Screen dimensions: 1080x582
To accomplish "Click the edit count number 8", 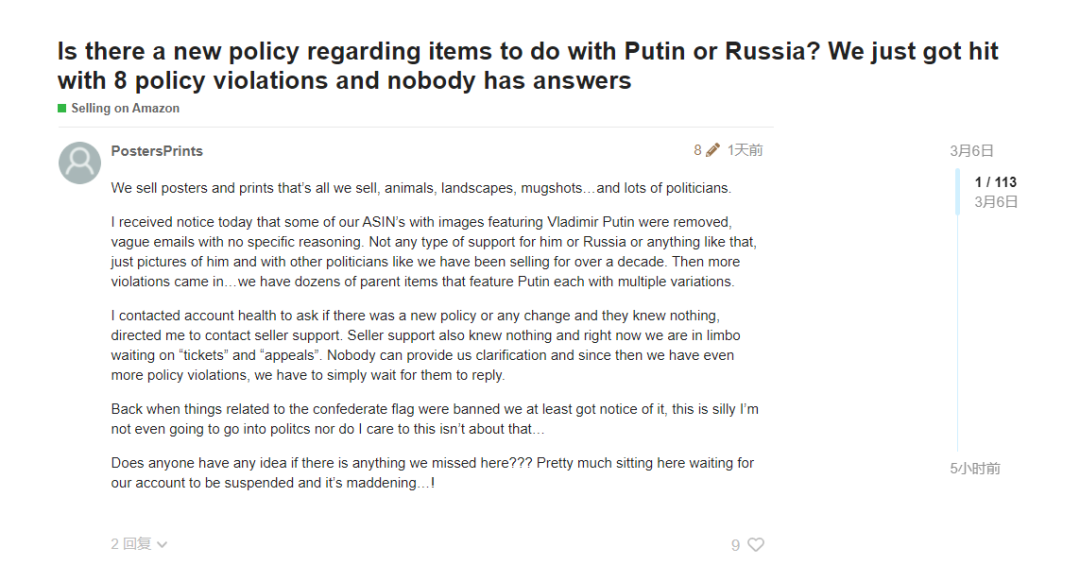I will click(698, 150).
